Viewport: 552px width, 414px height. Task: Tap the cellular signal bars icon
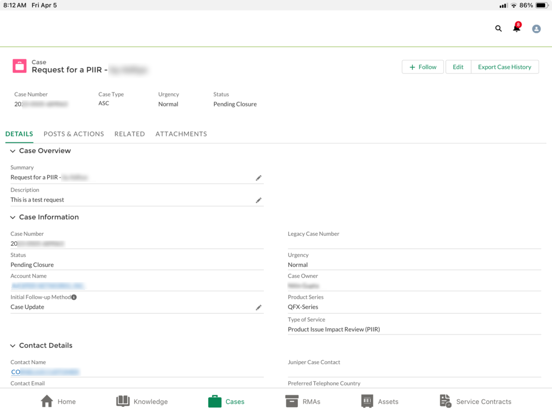[x=503, y=5]
